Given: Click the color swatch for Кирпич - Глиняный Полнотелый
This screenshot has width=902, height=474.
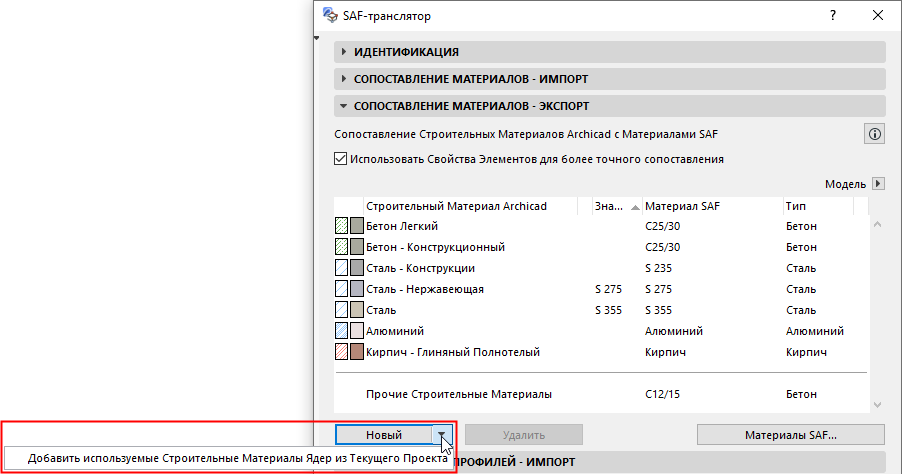Looking at the screenshot, I should pyautogui.click(x=357, y=352).
